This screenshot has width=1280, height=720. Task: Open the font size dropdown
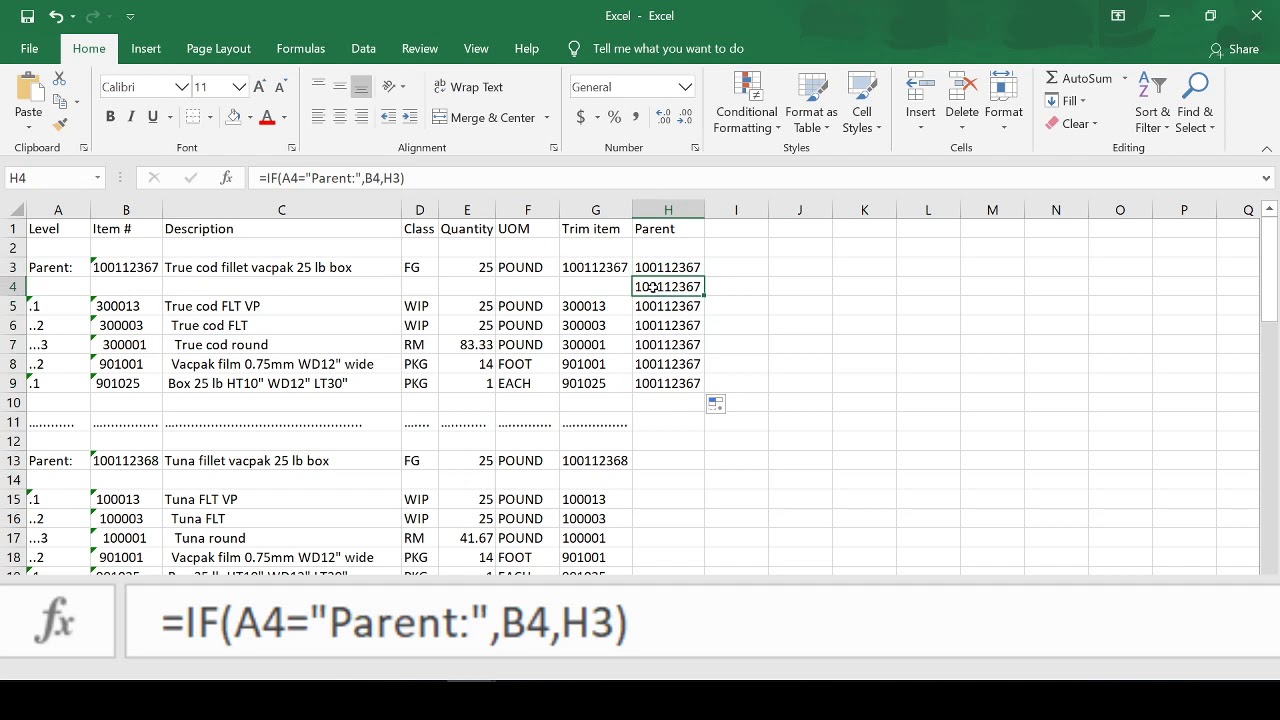point(239,87)
